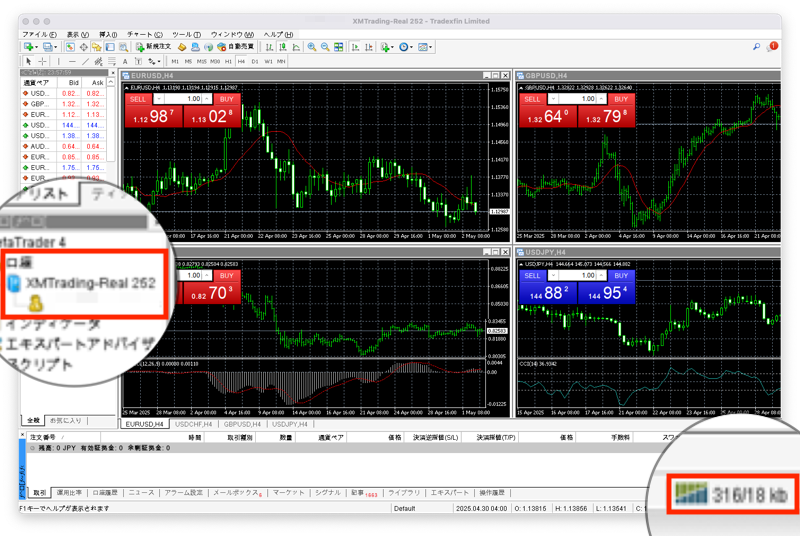Screen dimensions: 800x536
Task: Open the ツール menu
Action: click(x=186, y=34)
